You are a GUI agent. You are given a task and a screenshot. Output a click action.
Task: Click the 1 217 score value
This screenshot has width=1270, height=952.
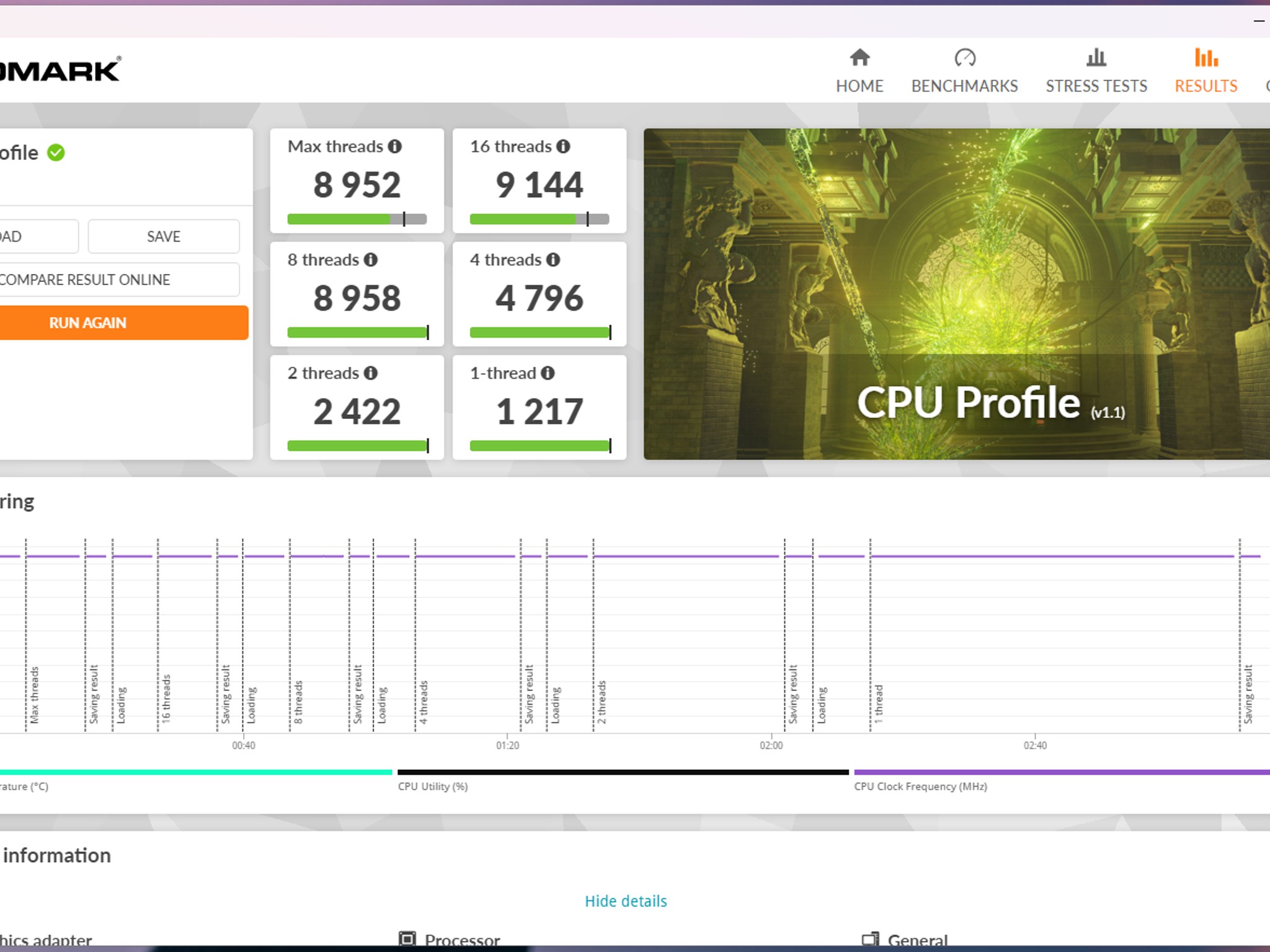click(x=540, y=412)
